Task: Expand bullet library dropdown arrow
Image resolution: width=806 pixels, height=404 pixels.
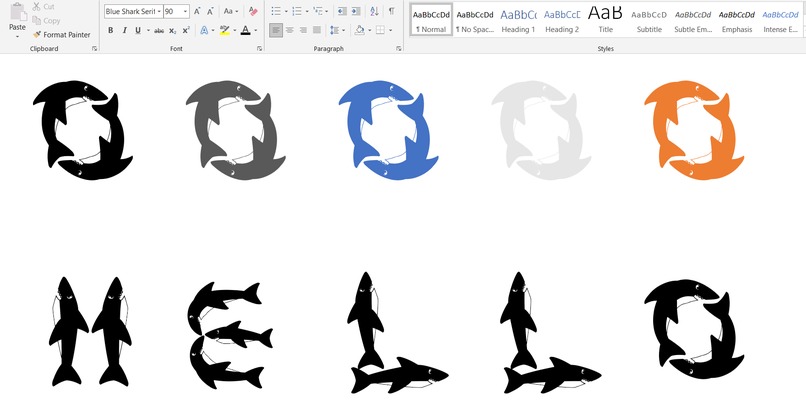Action: 286,11
